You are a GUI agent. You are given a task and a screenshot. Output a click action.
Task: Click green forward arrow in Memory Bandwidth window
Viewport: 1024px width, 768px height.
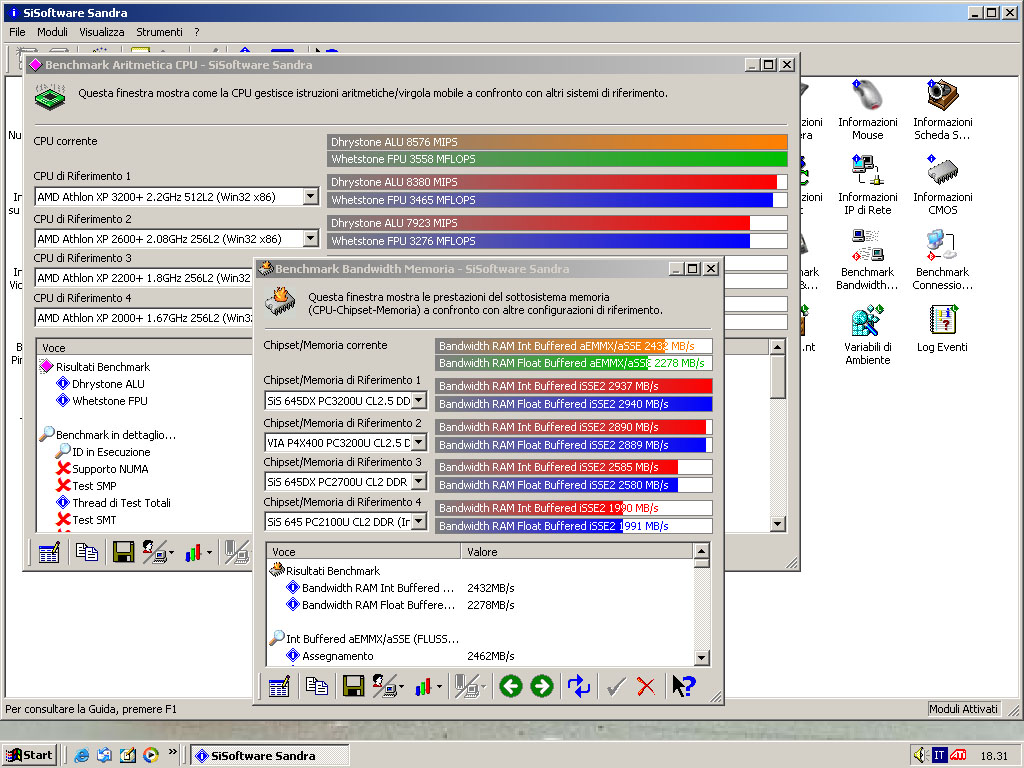tap(541, 686)
